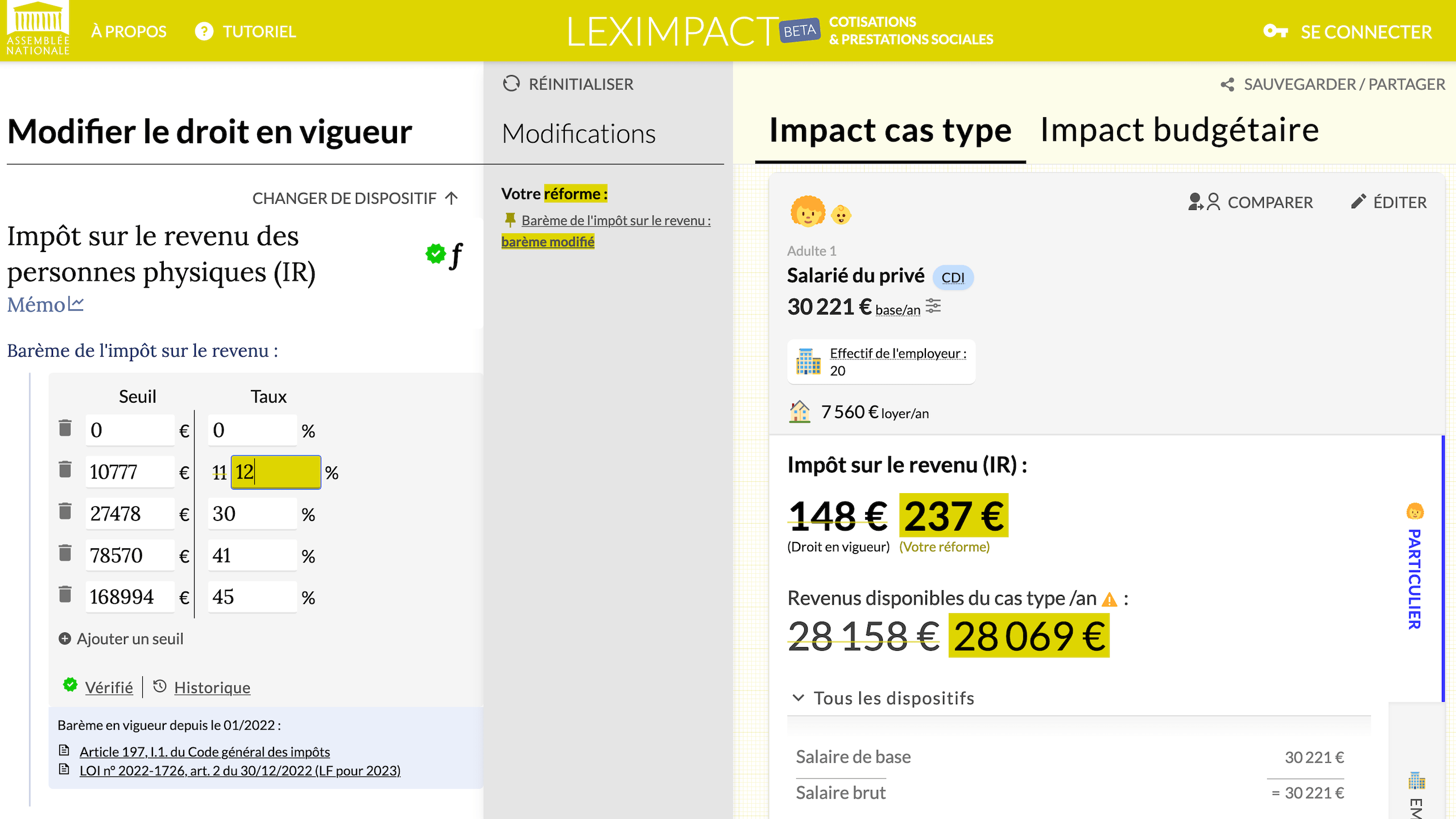Viewport: 1456px width, 819px height.
Task: Click the blue vertical scrollbar on the right
Action: [x=1443, y=569]
